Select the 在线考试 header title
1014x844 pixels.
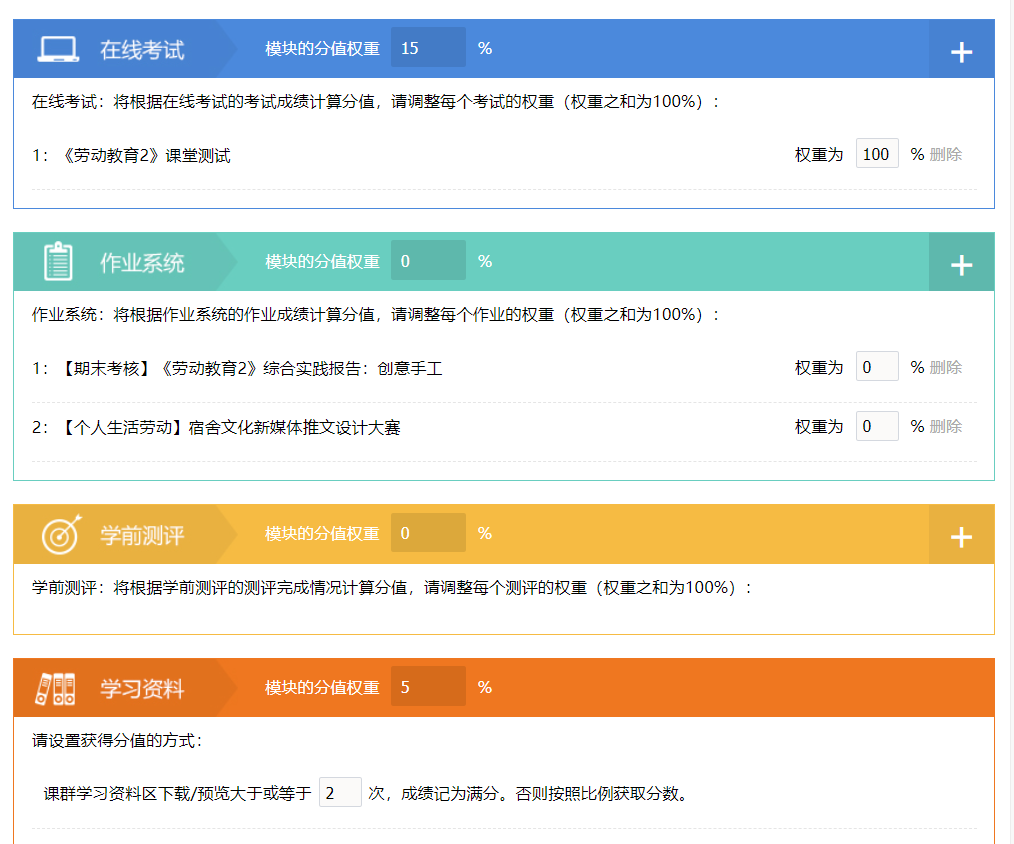(x=142, y=50)
